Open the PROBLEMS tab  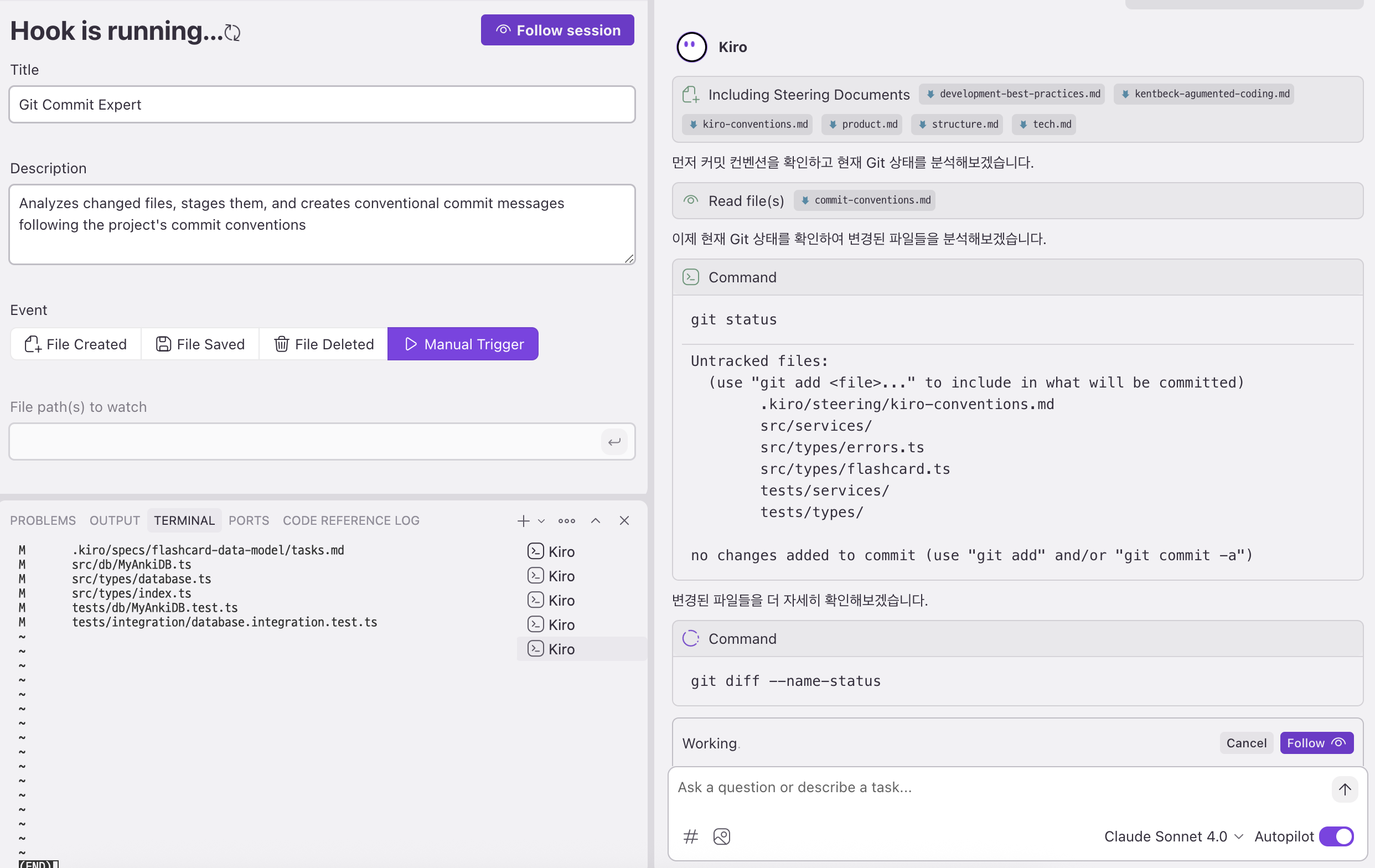(x=43, y=521)
